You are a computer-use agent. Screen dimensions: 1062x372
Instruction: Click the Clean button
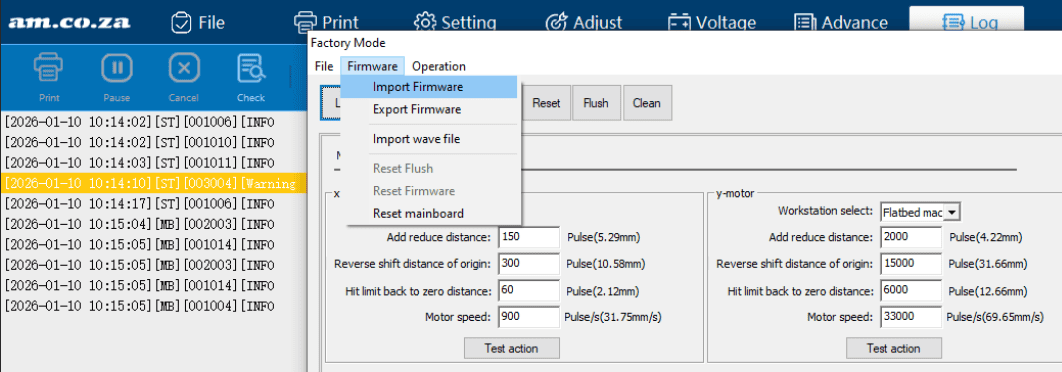646,103
